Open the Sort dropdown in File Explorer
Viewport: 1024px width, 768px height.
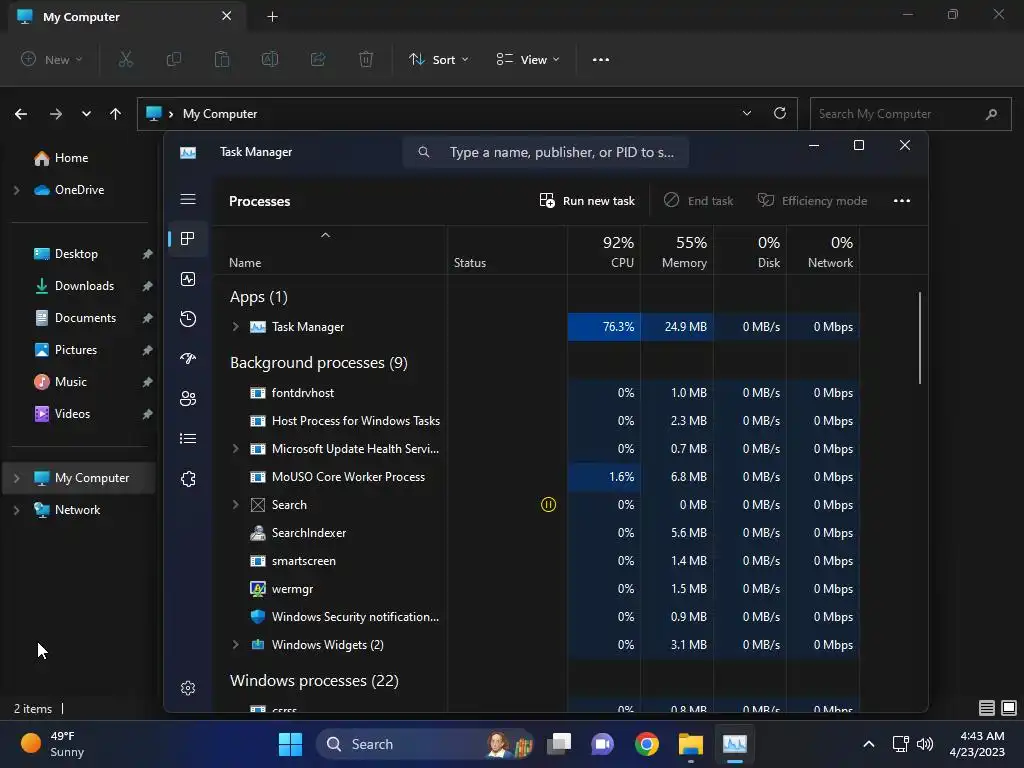439,59
